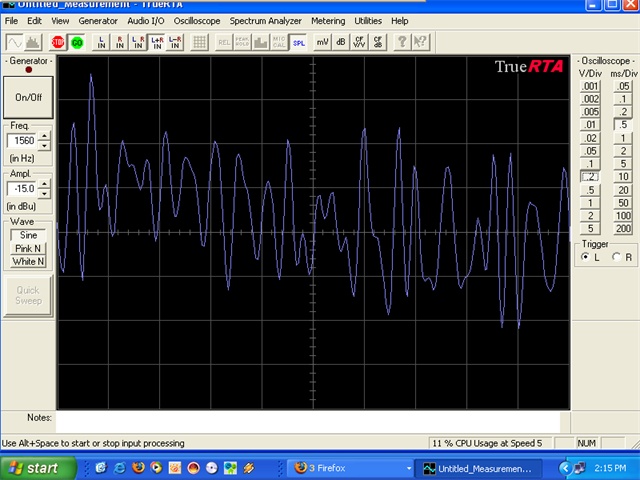Select White N wave type
The image size is (640, 480).
(x=28, y=262)
